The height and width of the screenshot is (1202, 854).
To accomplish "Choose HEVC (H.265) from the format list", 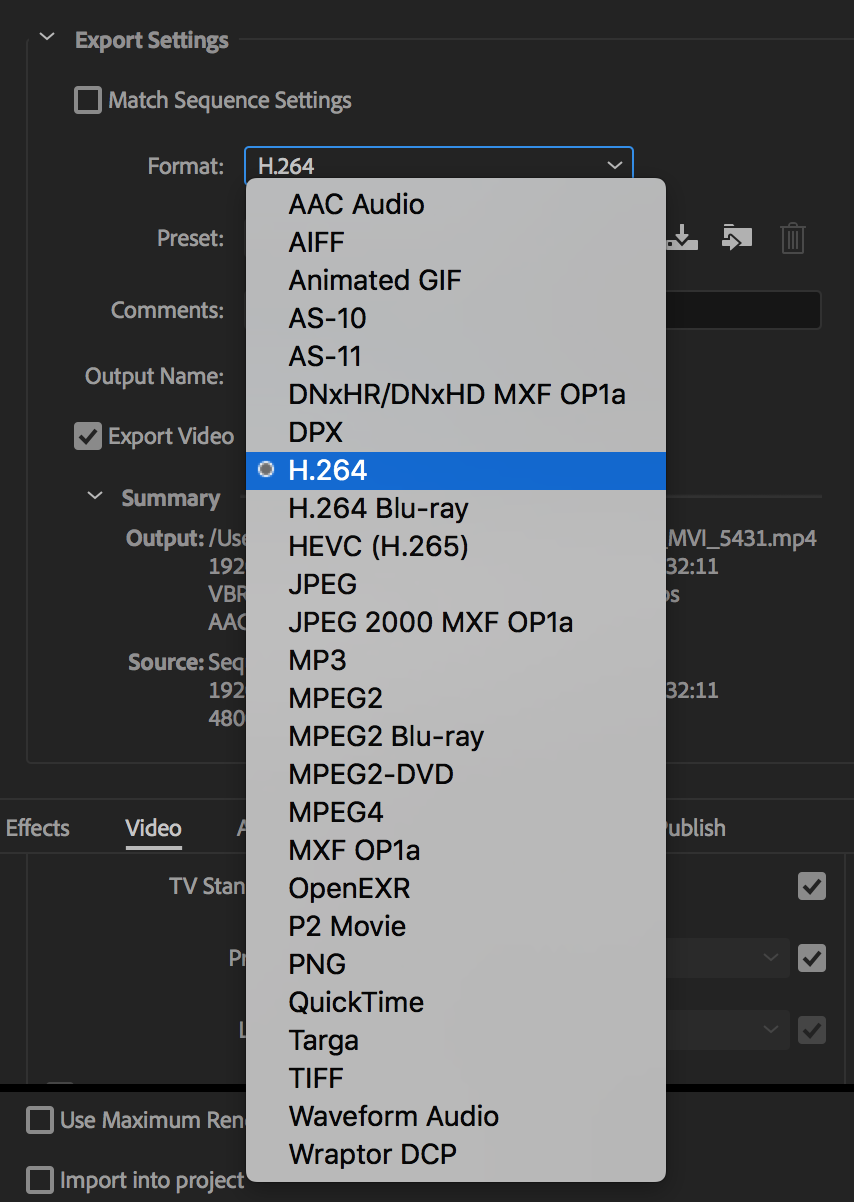I will pyautogui.click(x=378, y=546).
